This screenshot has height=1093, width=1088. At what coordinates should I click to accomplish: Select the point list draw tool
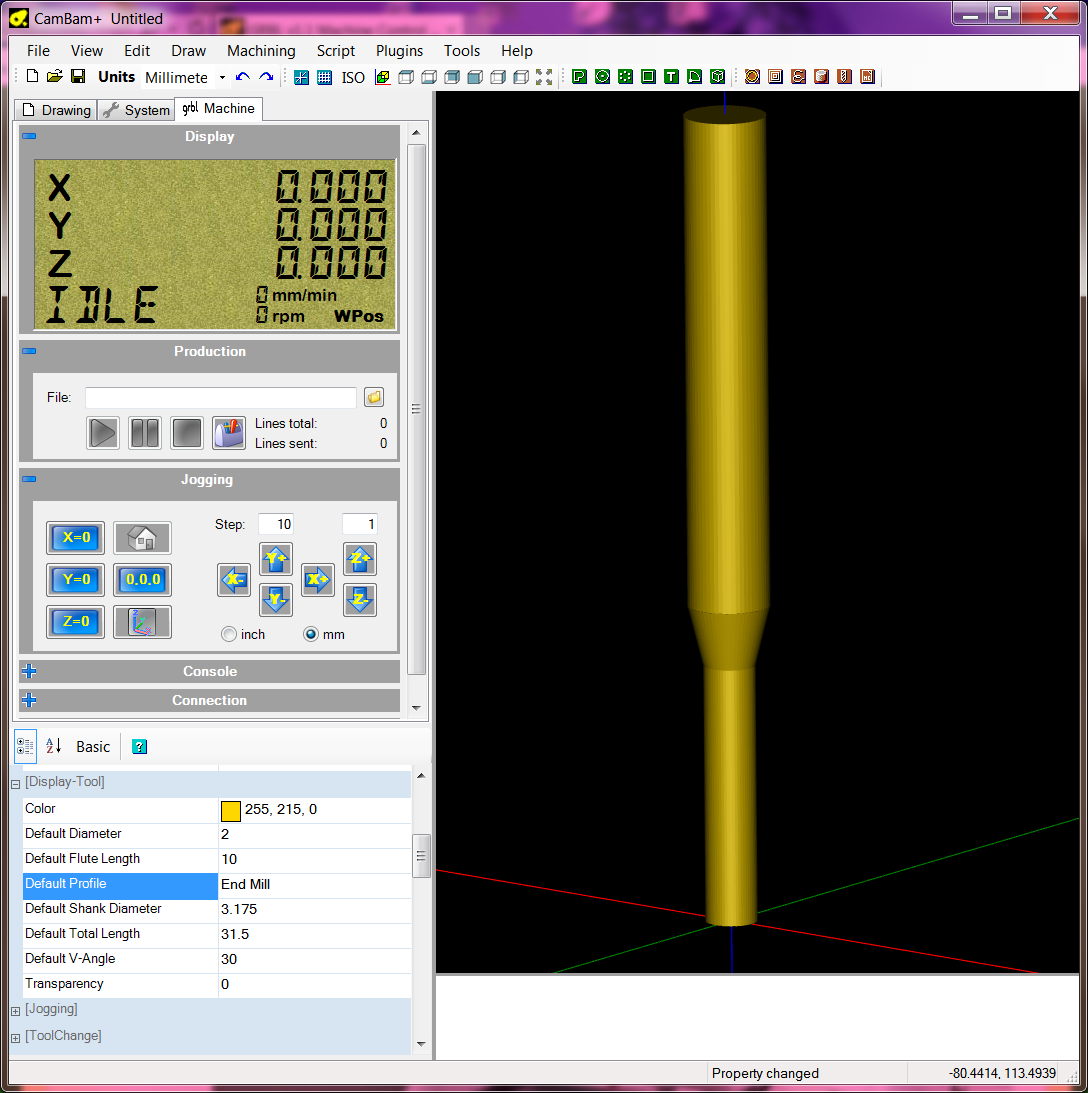pyautogui.click(x=625, y=77)
